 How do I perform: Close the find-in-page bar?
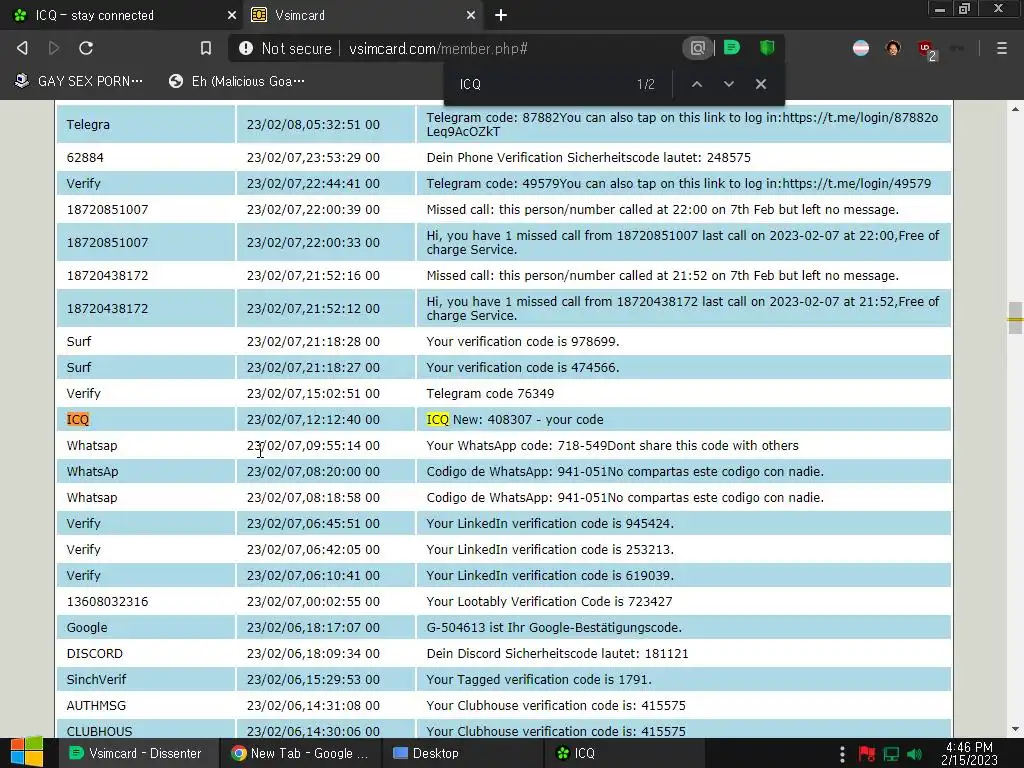point(761,84)
